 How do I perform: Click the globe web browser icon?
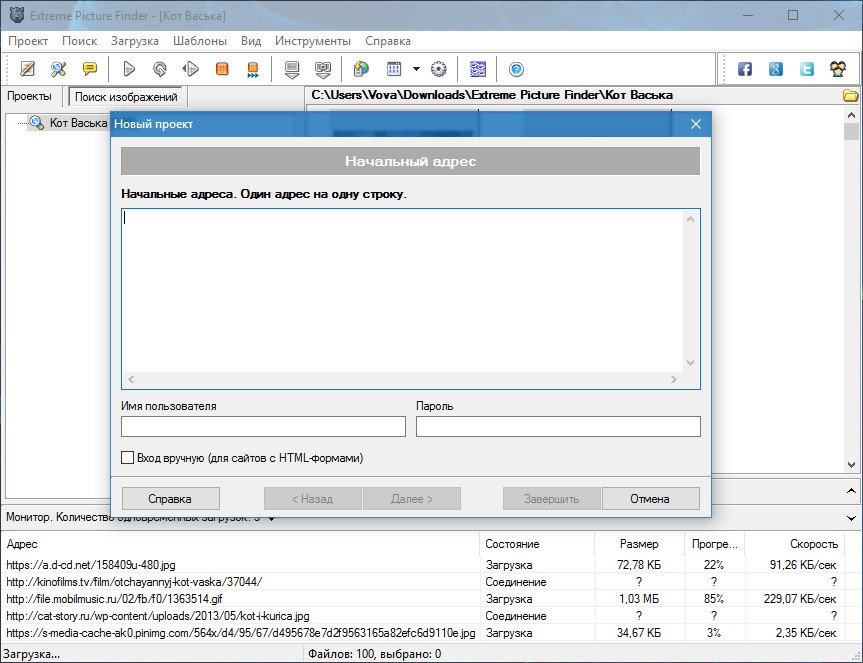[361, 69]
